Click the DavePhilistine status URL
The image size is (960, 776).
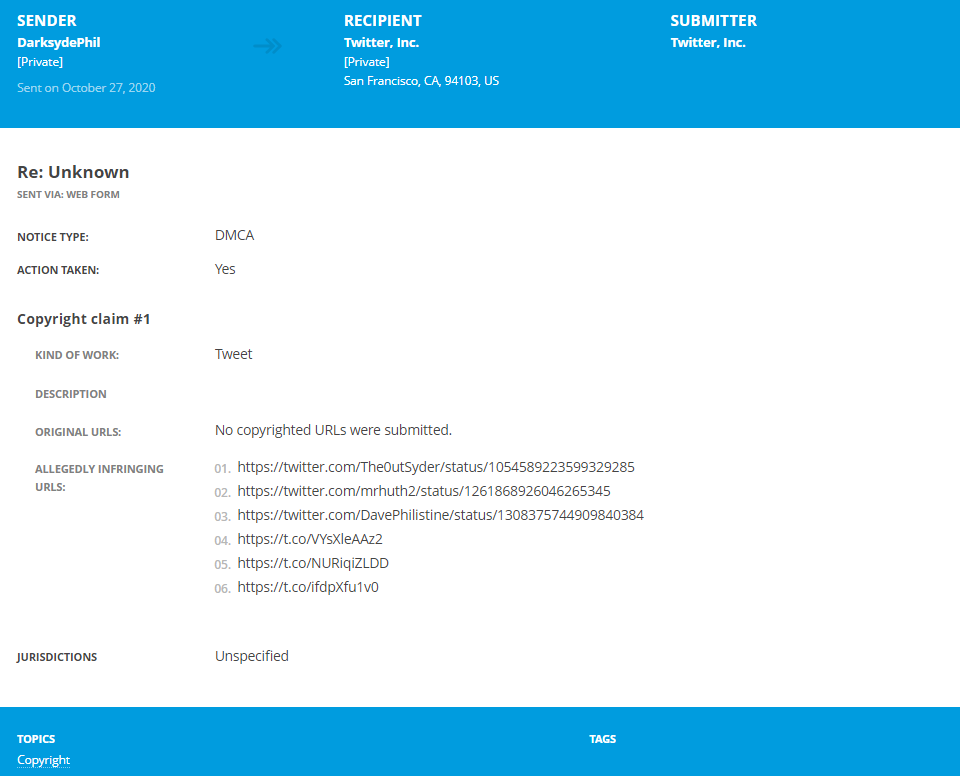pos(440,515)
